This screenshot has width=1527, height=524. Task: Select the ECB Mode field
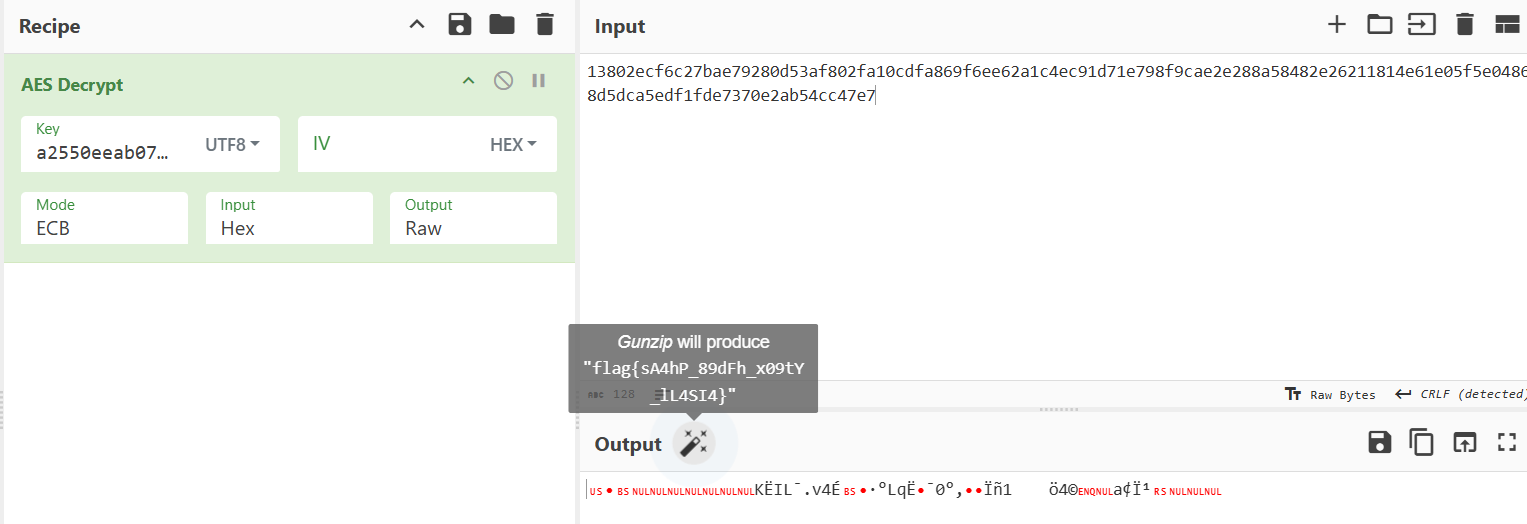click(x=104, y=218)
